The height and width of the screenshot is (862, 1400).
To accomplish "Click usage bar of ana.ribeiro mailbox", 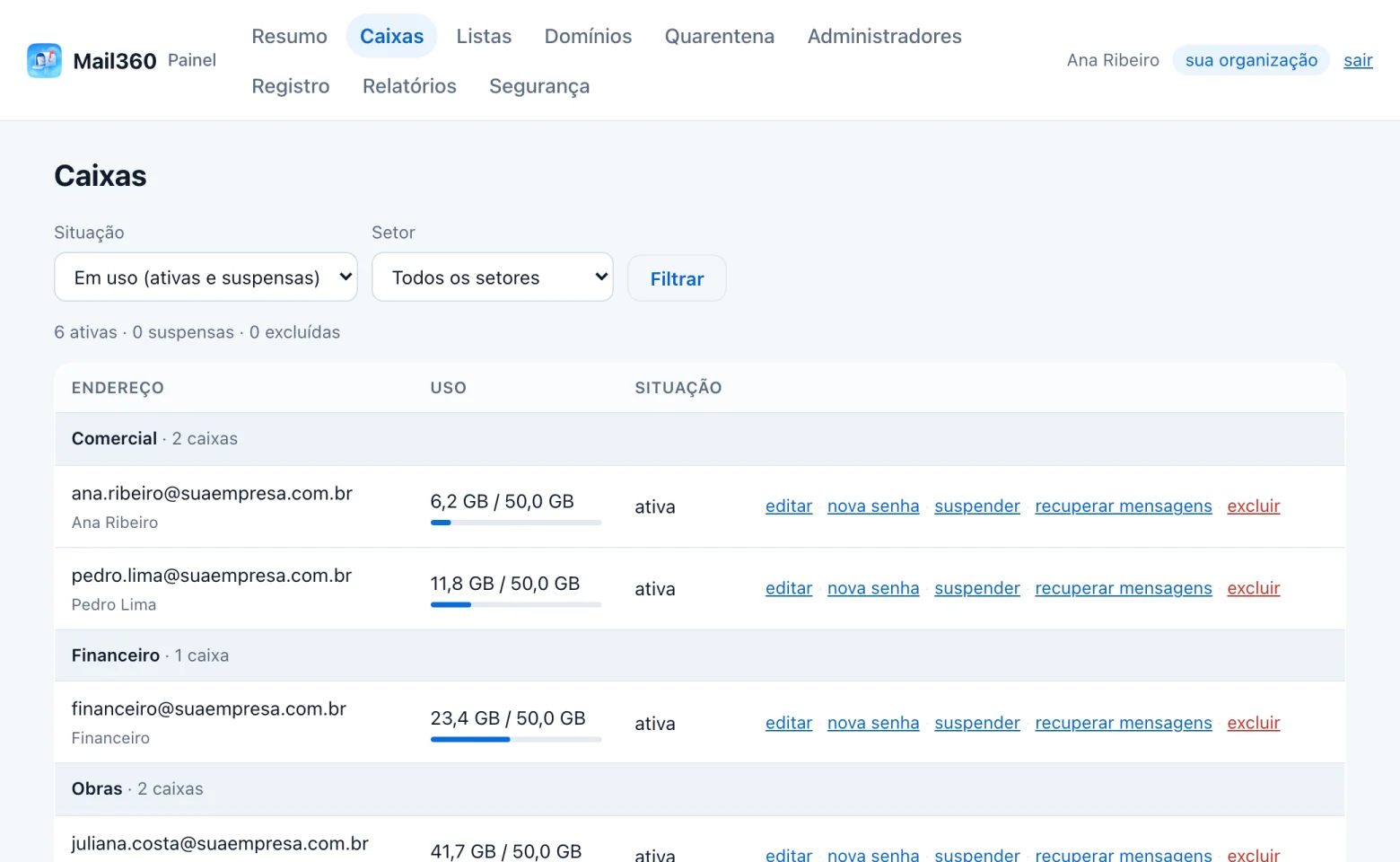I will coord(516,523).
